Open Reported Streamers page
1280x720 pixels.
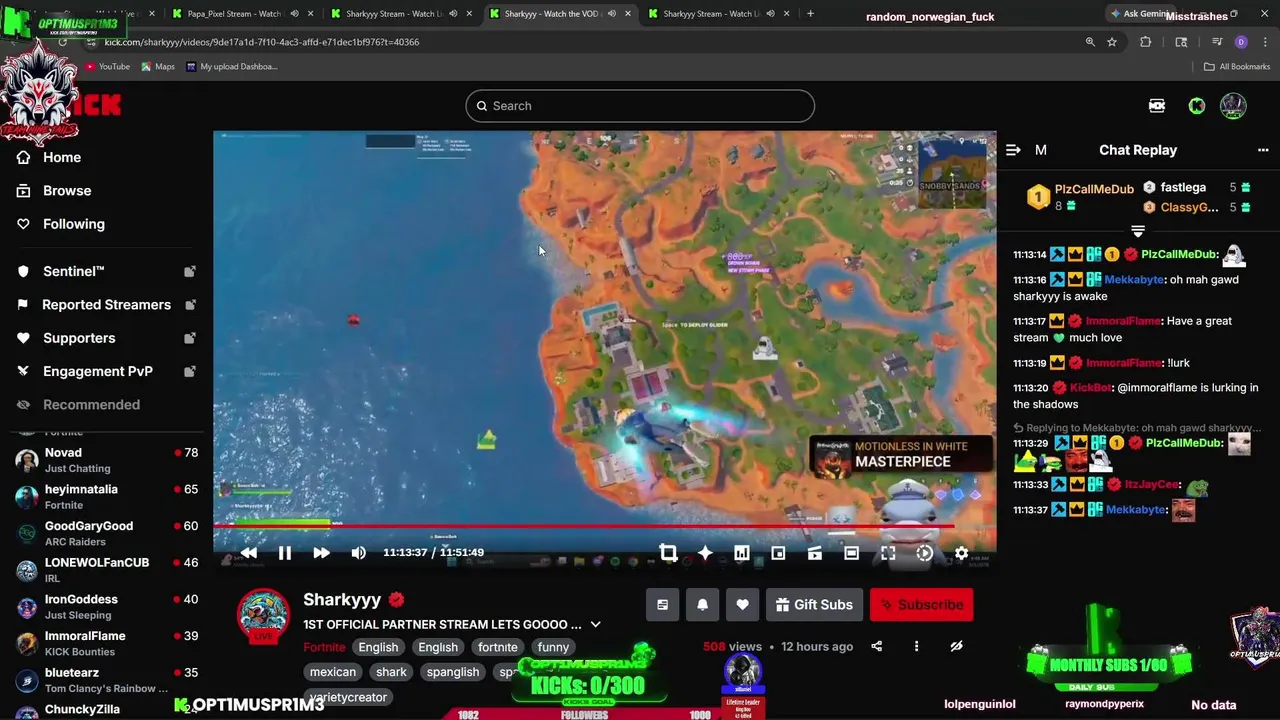[x=106, y=305]
